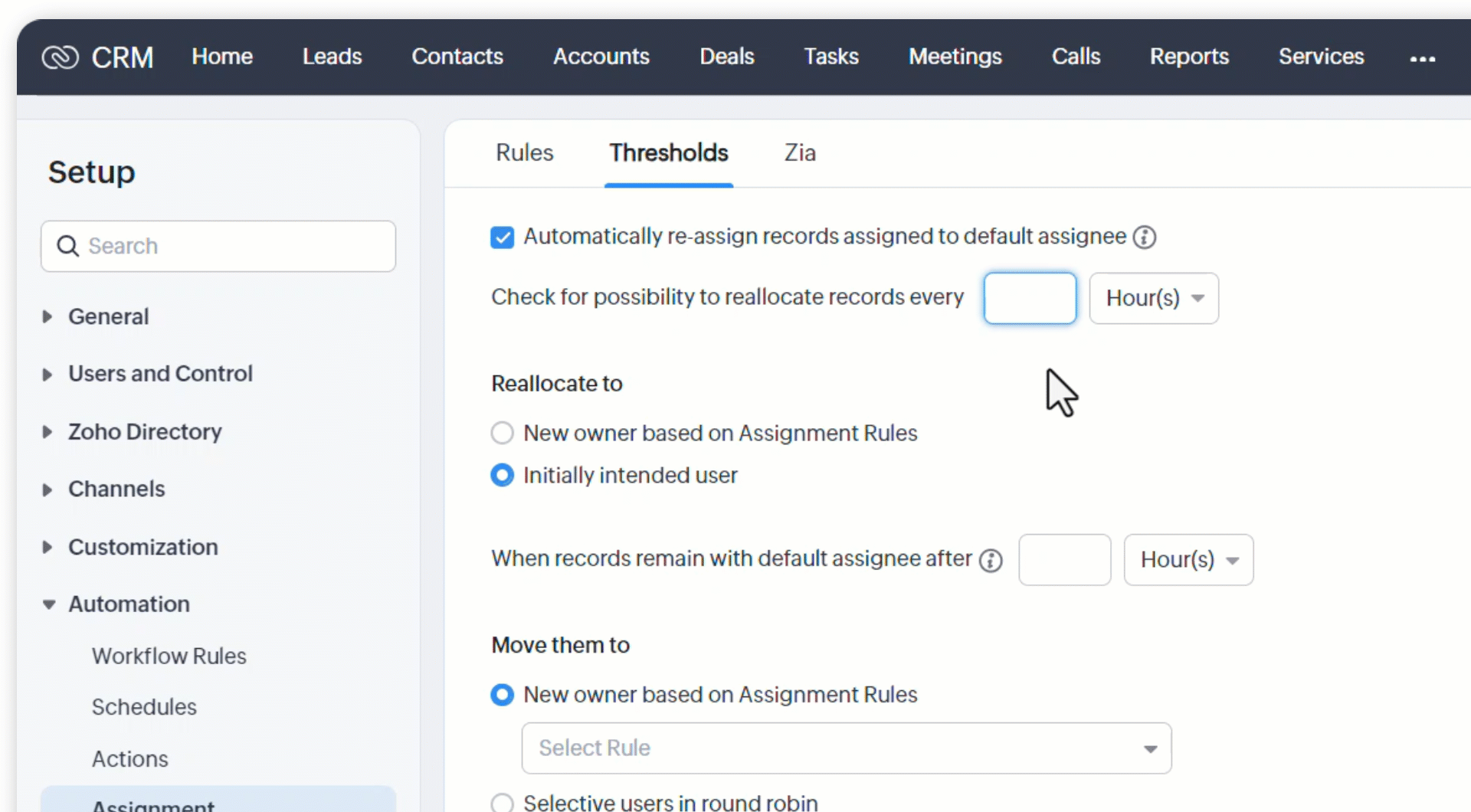Click info icon next to remain with default assignee

[x=991, y=561]
